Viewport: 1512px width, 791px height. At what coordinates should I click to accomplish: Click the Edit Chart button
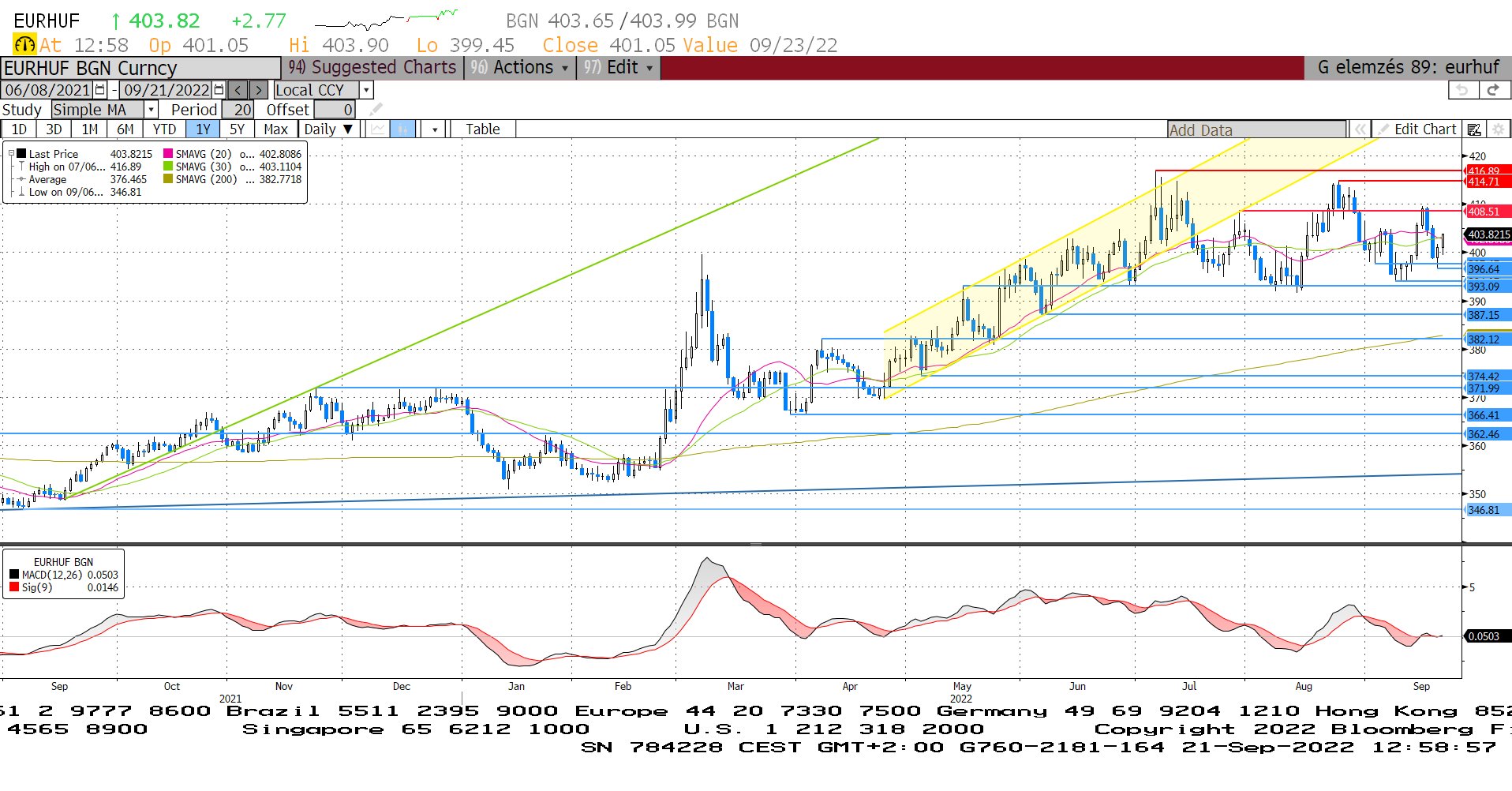point(1418,129)
